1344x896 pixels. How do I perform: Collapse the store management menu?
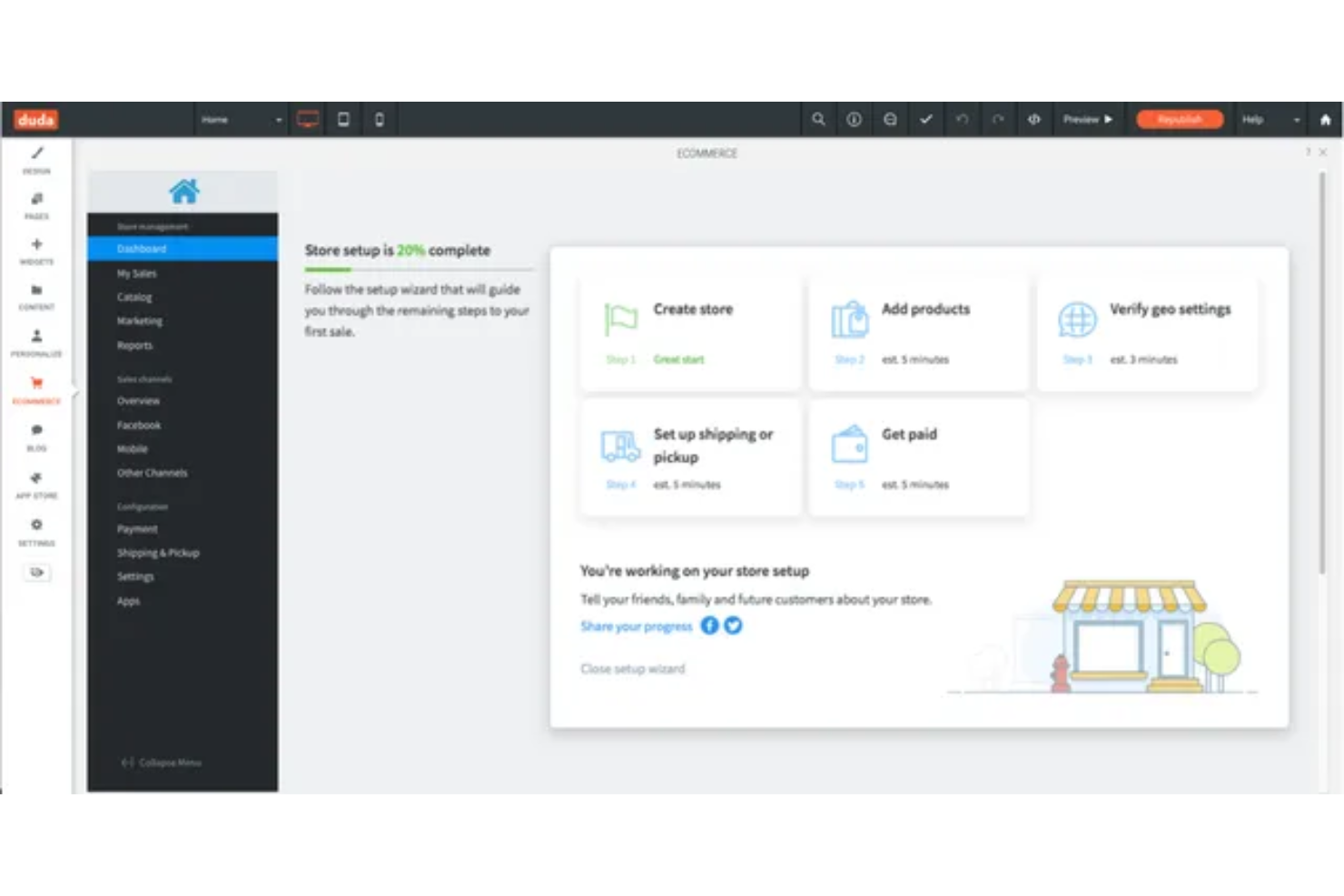162,763
